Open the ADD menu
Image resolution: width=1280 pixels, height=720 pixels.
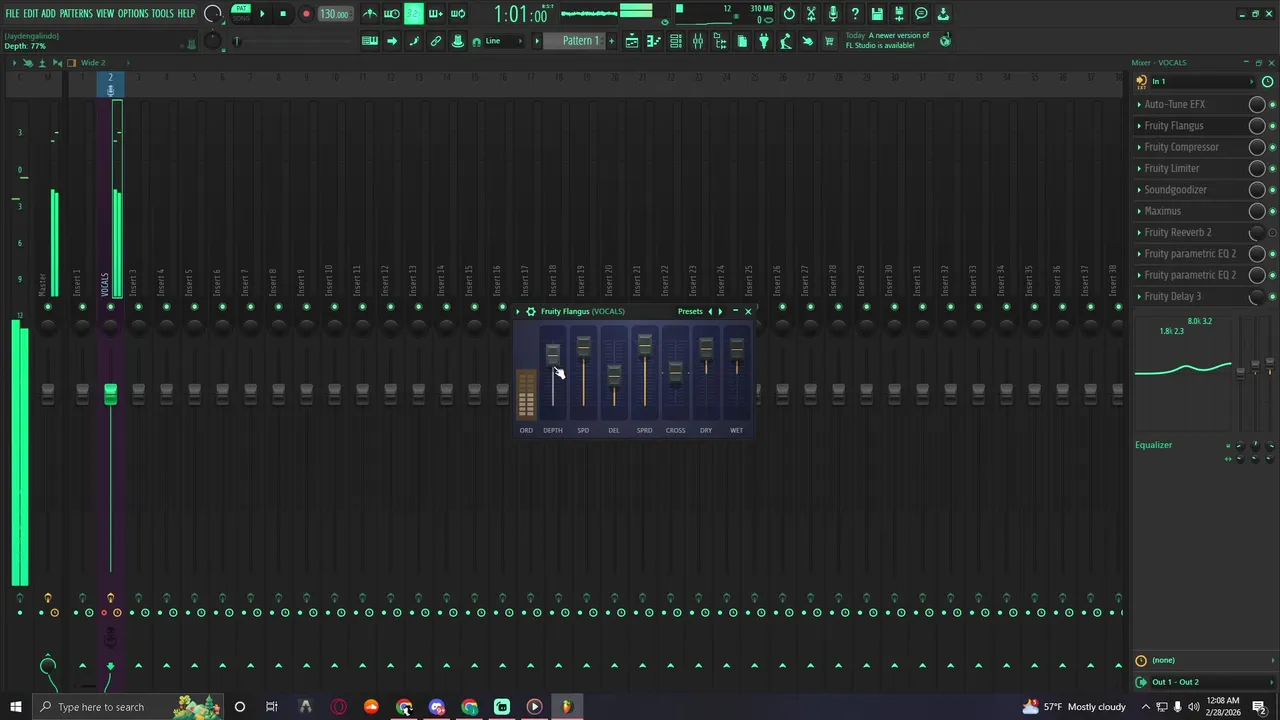point(48,14)
